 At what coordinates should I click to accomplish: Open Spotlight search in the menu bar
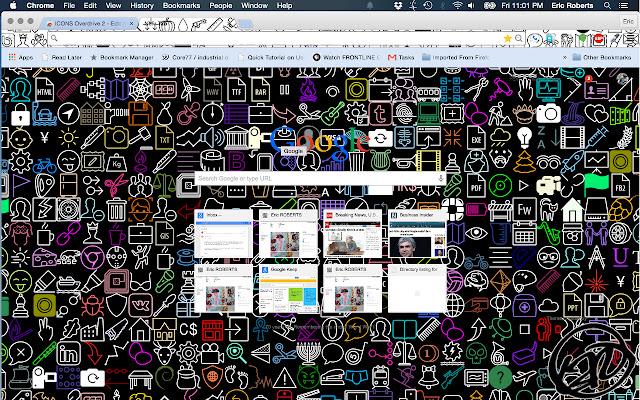click(x=607, y=5)
